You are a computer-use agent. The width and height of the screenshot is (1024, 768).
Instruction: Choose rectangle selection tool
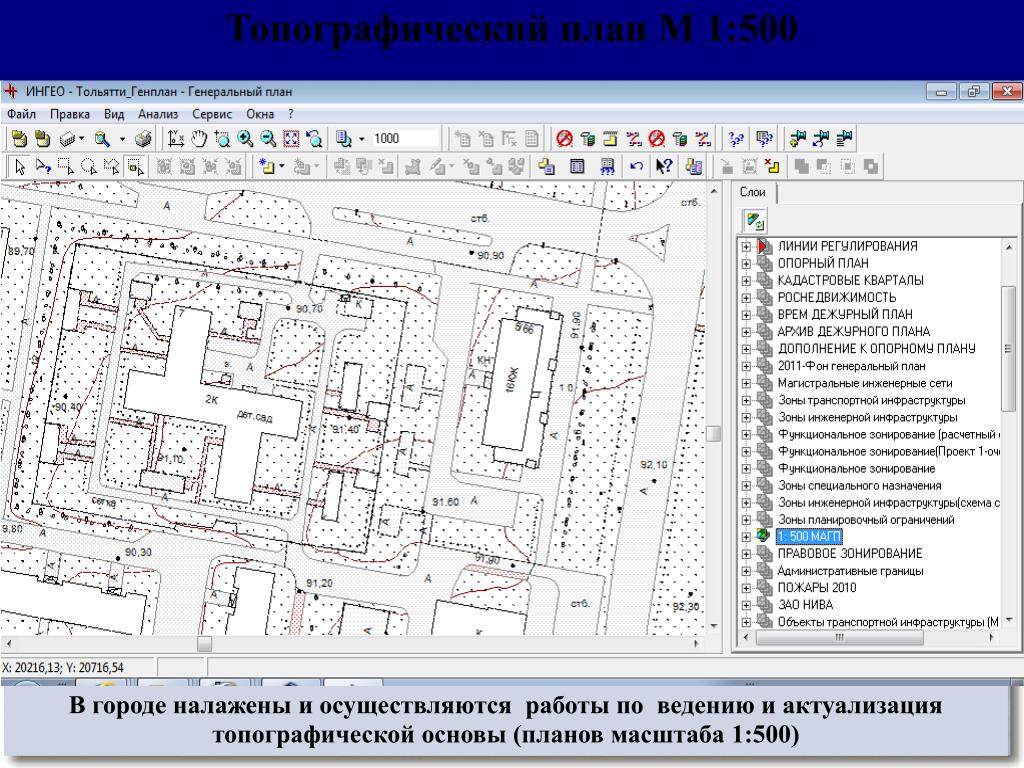tap(66, 167)
